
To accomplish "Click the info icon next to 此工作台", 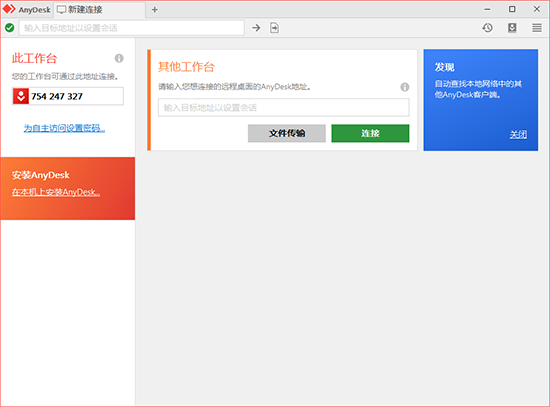I will pyautogui.click(x=119, y=58).
